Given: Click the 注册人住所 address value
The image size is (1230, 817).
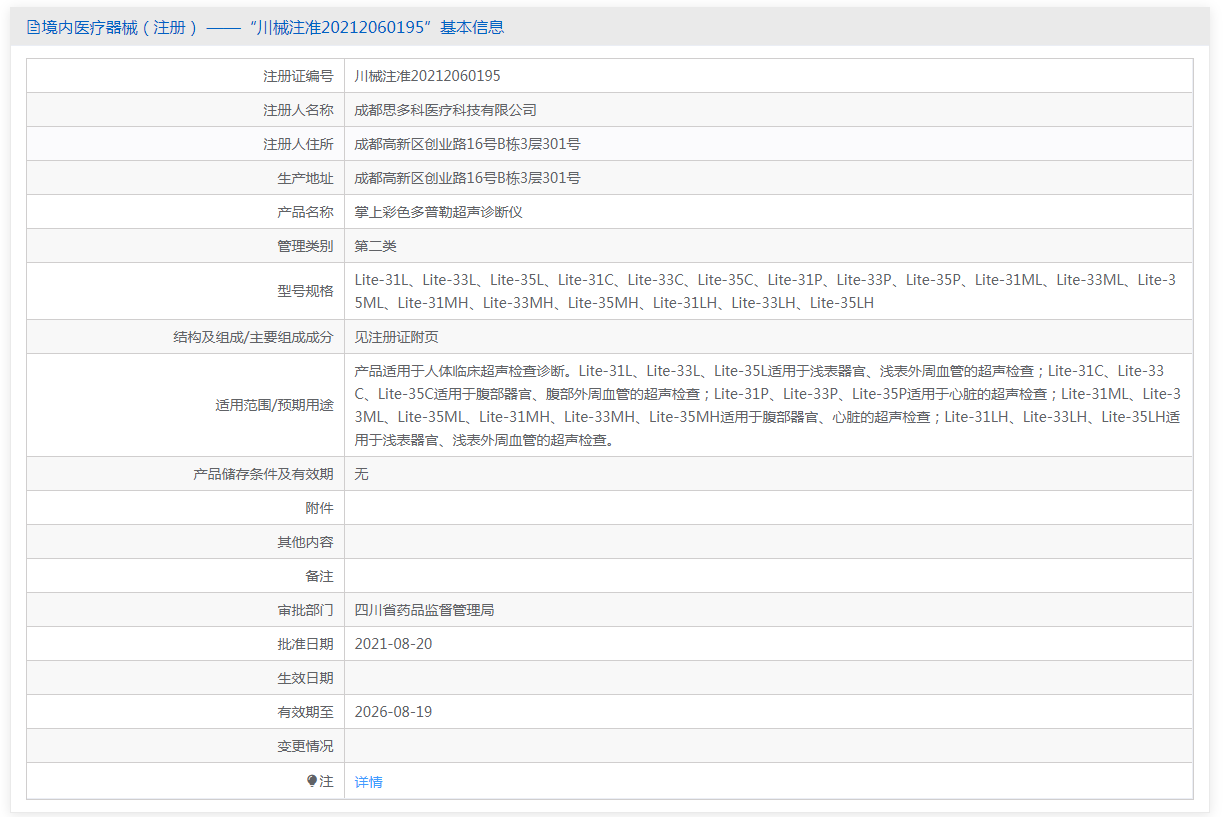Looking at the screenshot, I should tap(467, 144).
